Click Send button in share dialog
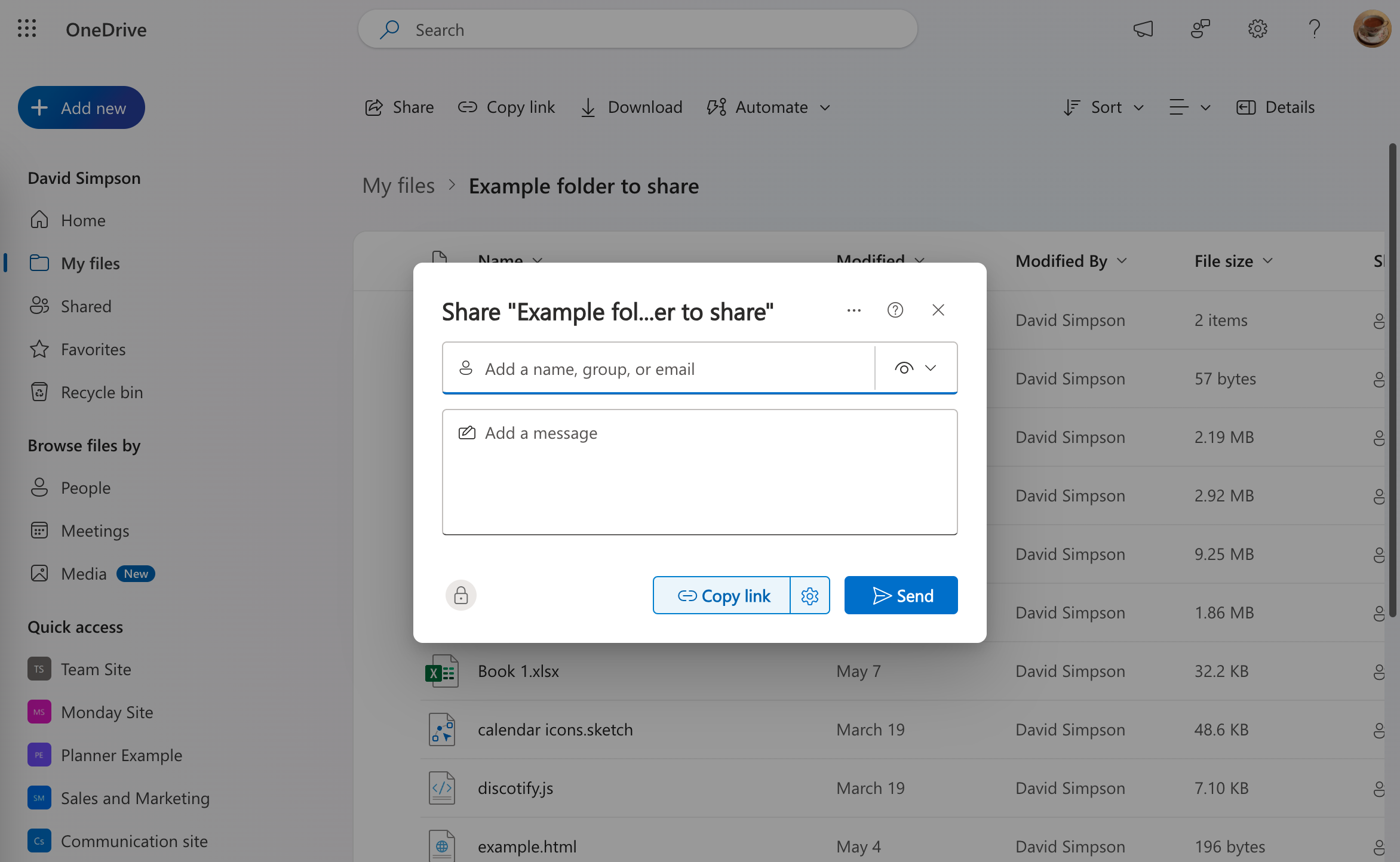1400x862 pixels. click(900, 594)
